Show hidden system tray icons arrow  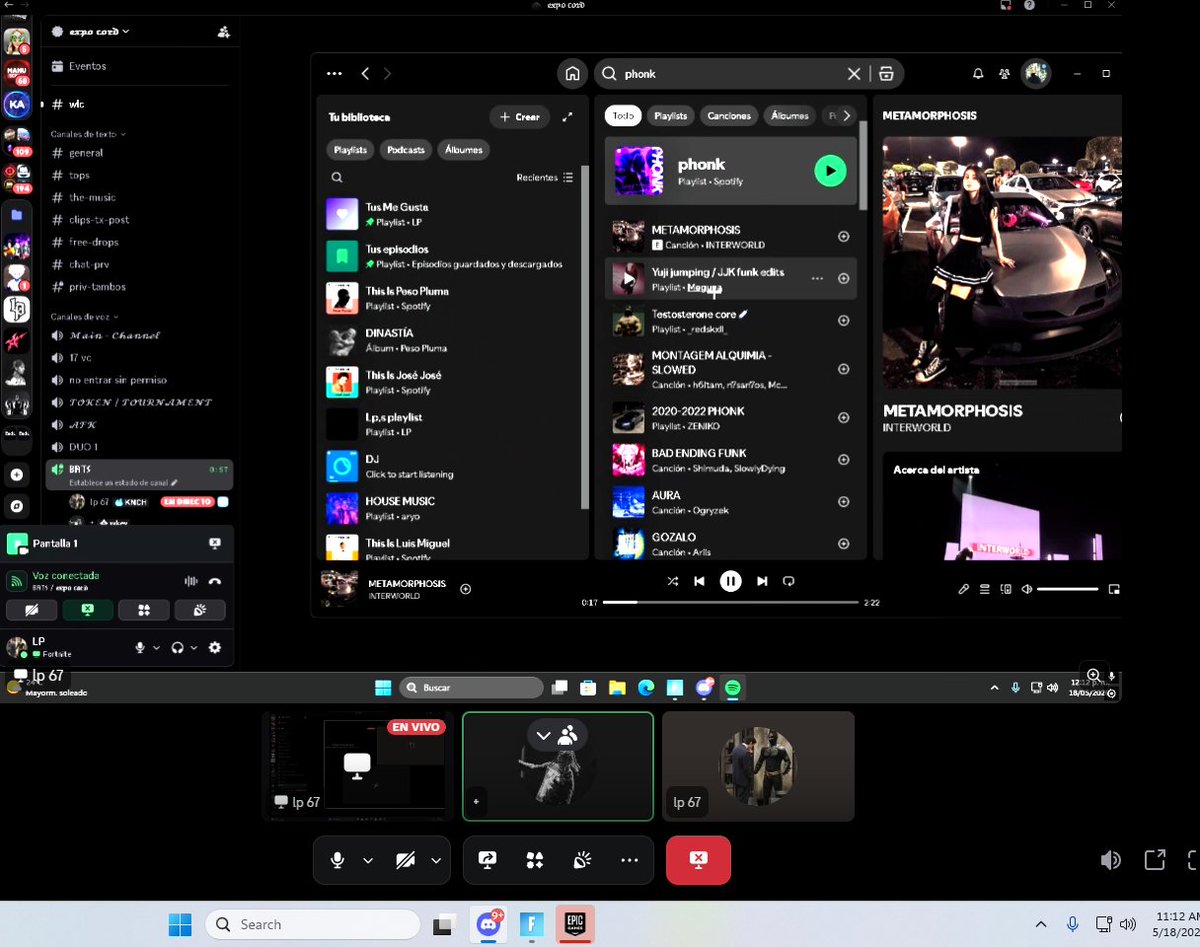(x=1041, y=924)
